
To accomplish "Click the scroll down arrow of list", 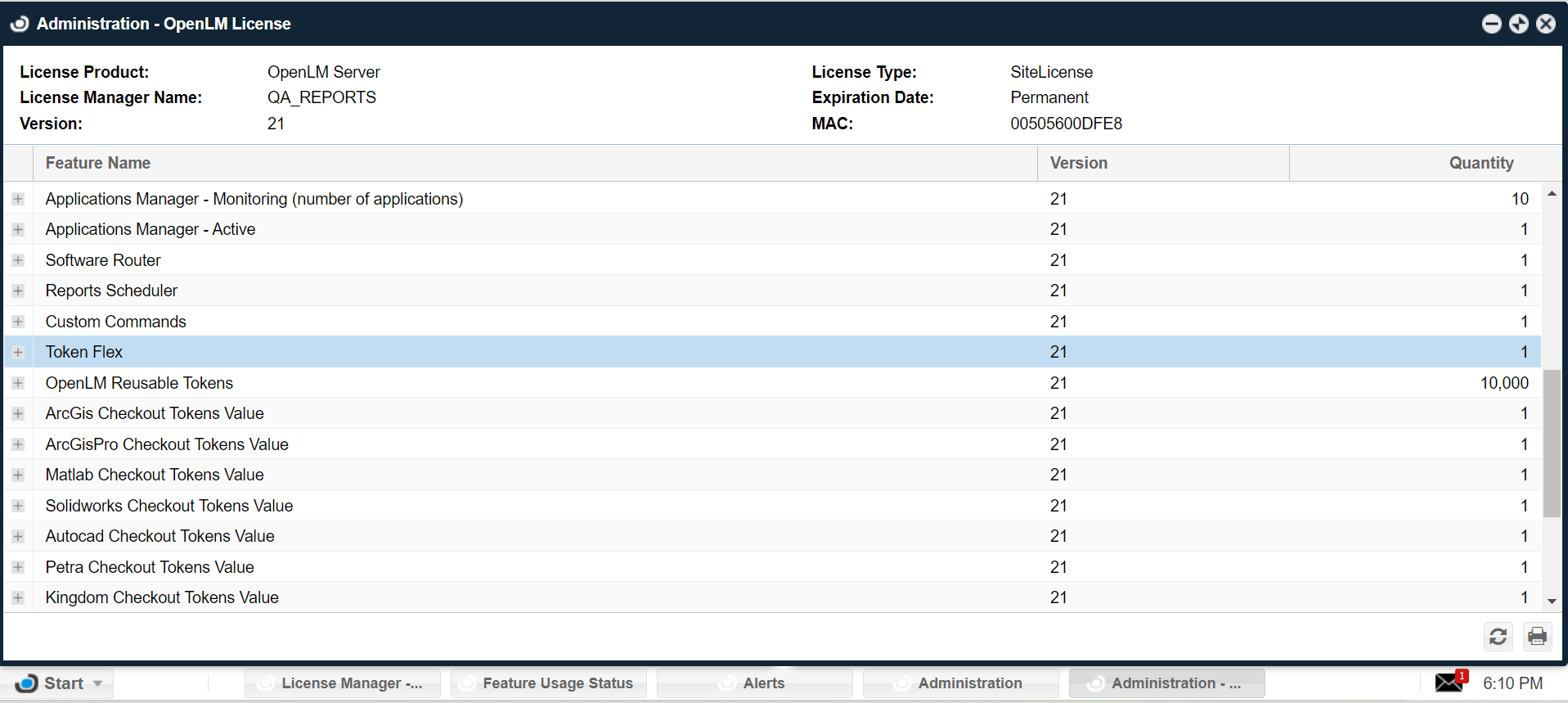I will (x=1551, y=602).
